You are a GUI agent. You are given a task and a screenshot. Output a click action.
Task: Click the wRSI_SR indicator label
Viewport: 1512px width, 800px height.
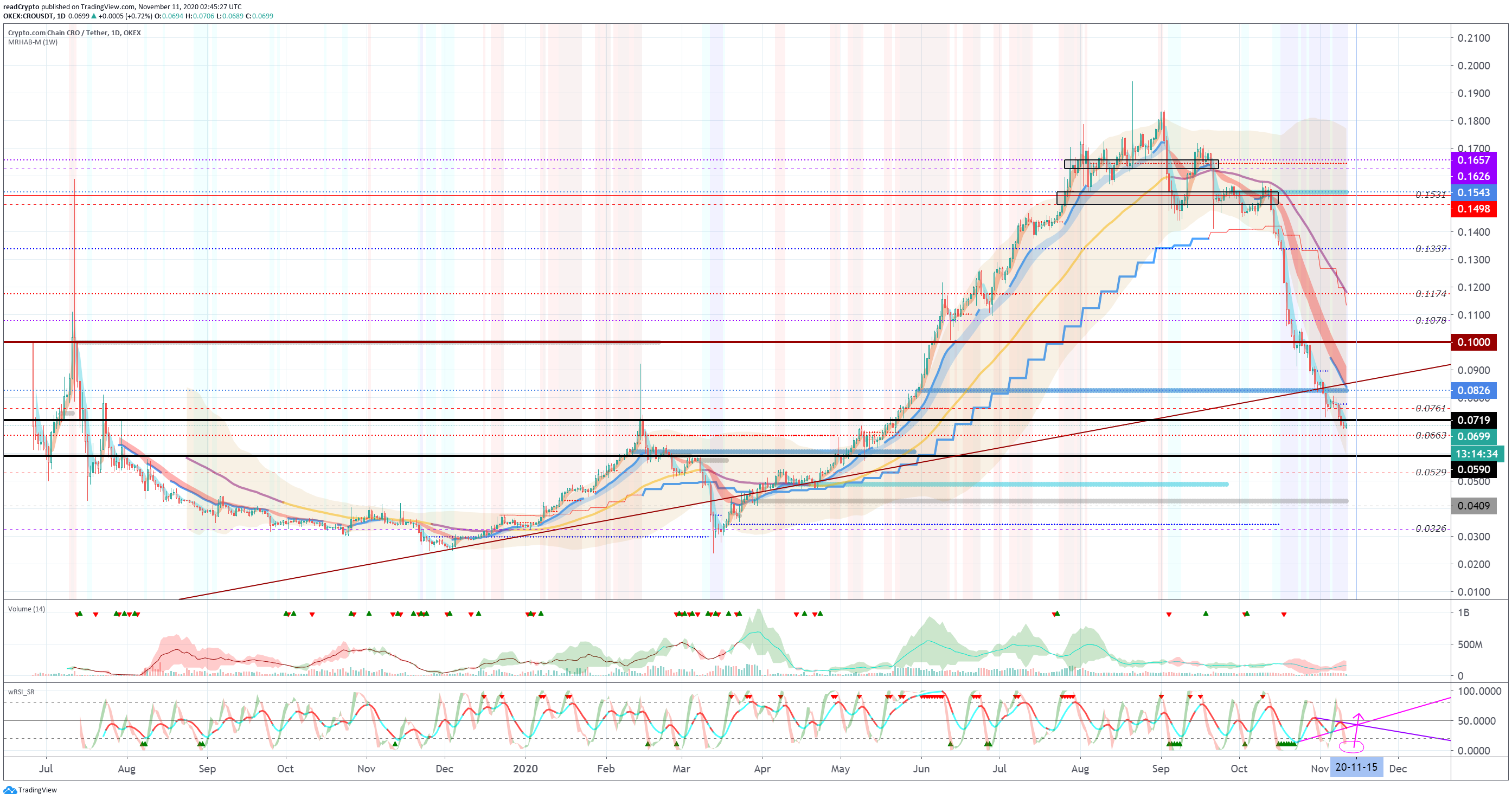21,692
